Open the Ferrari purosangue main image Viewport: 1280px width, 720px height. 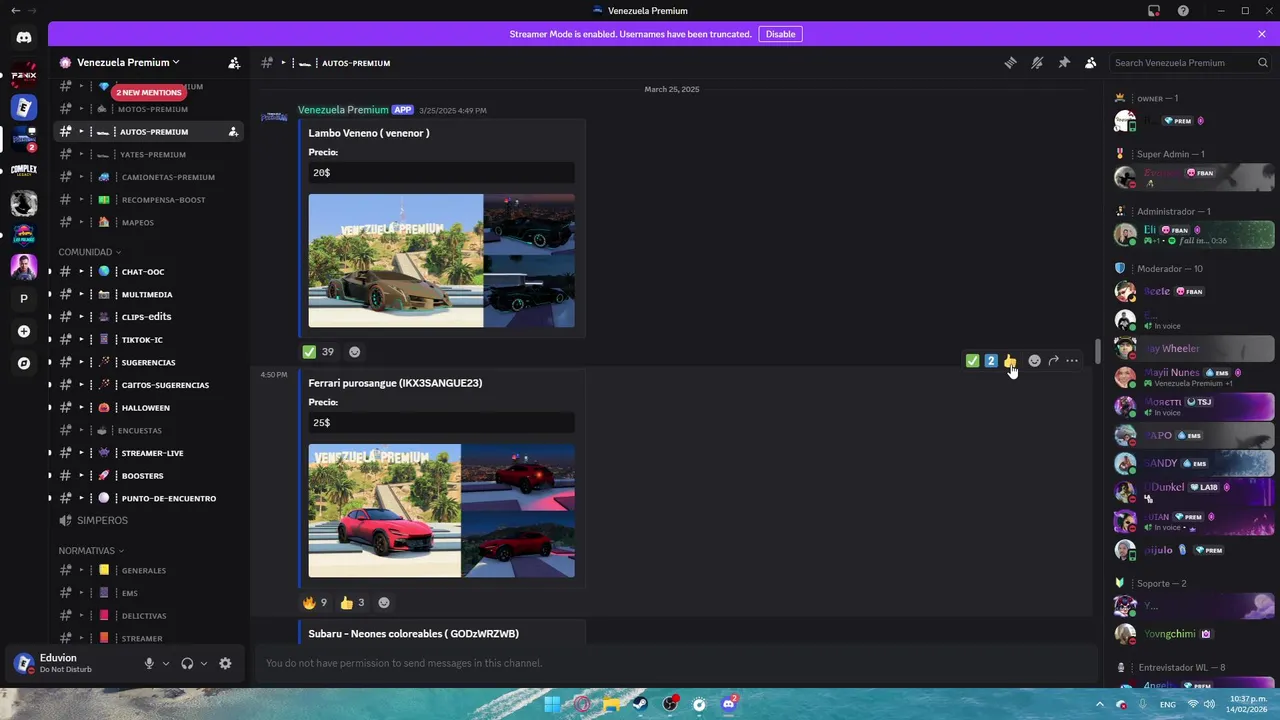point(385,511)
